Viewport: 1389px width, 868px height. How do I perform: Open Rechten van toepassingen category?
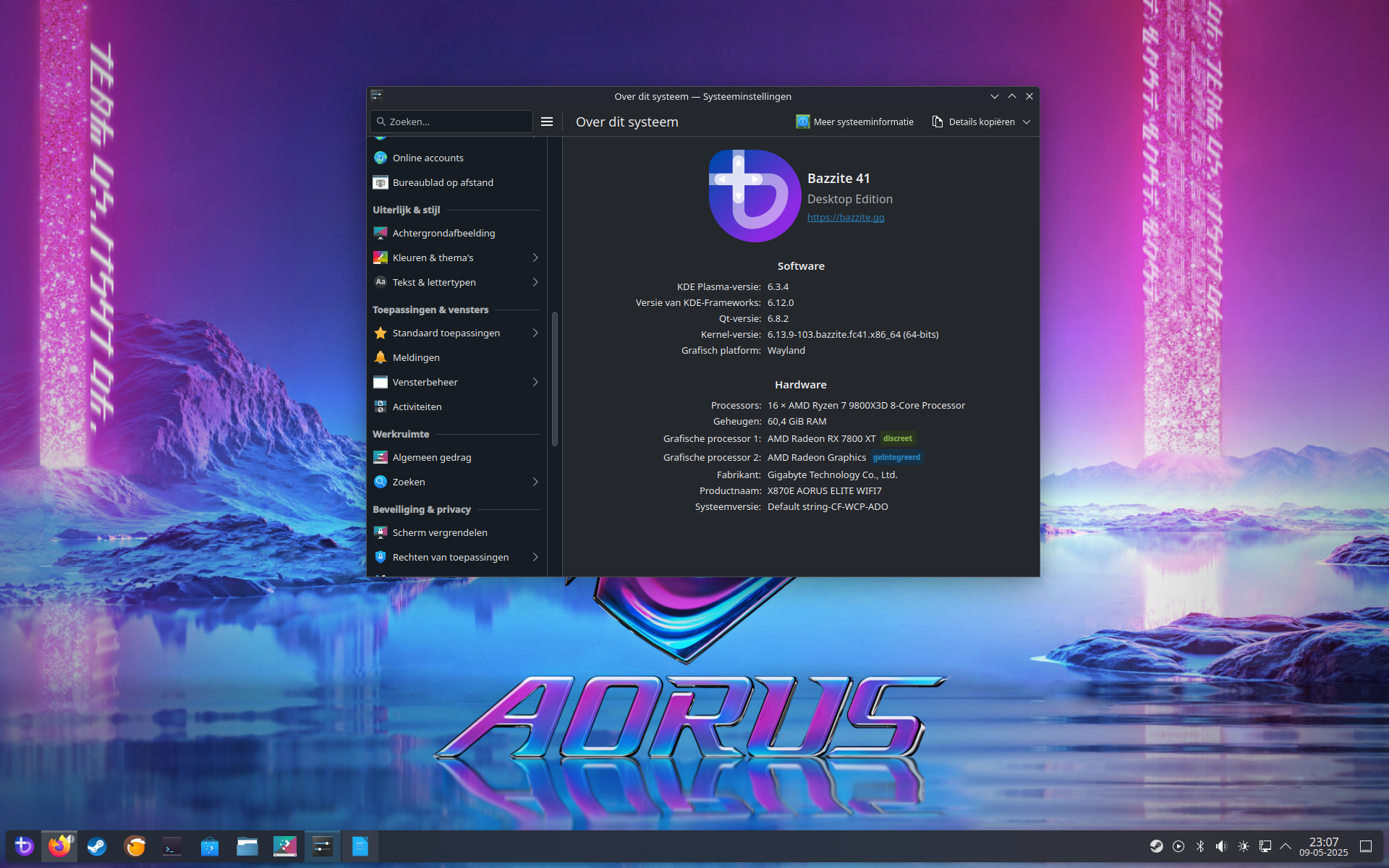click(456, 557)
